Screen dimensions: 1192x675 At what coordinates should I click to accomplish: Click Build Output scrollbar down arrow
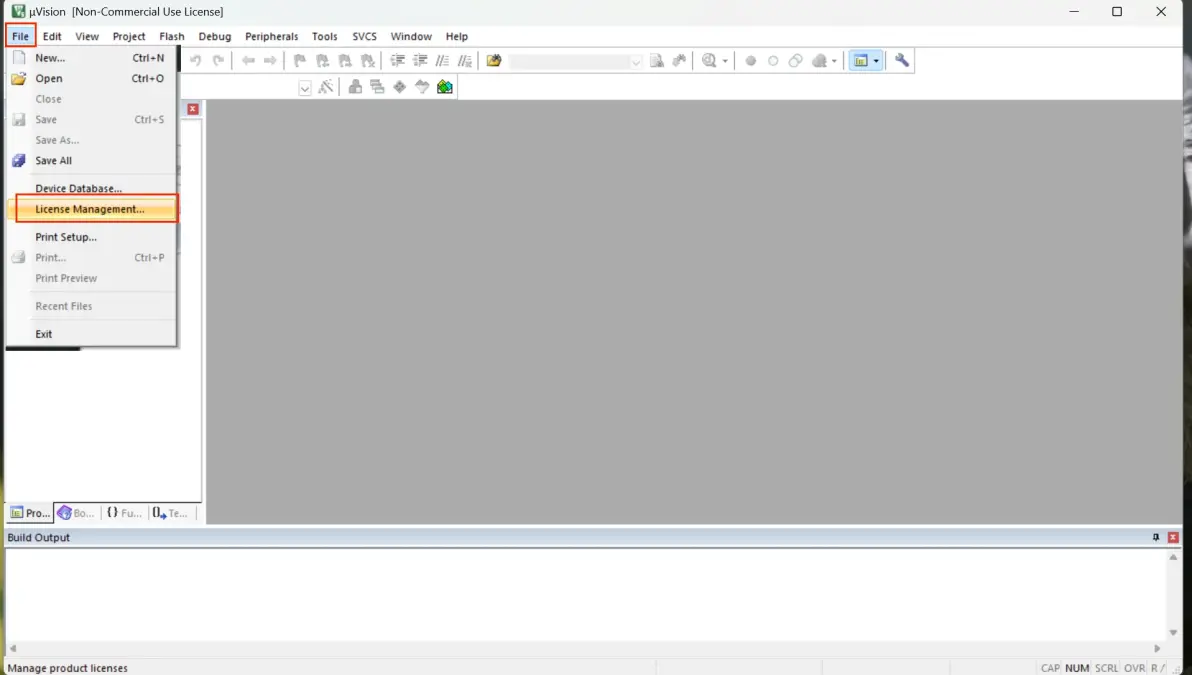coord(1173,632)
